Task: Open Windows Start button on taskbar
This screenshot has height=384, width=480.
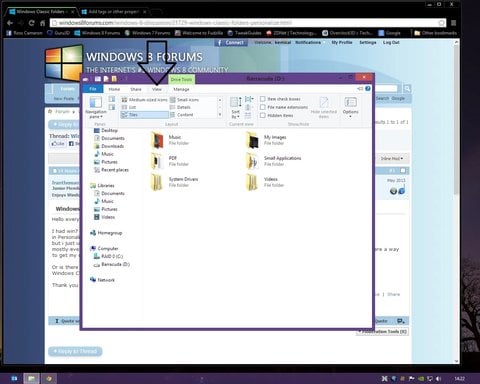Action: [x=14, y=378]
